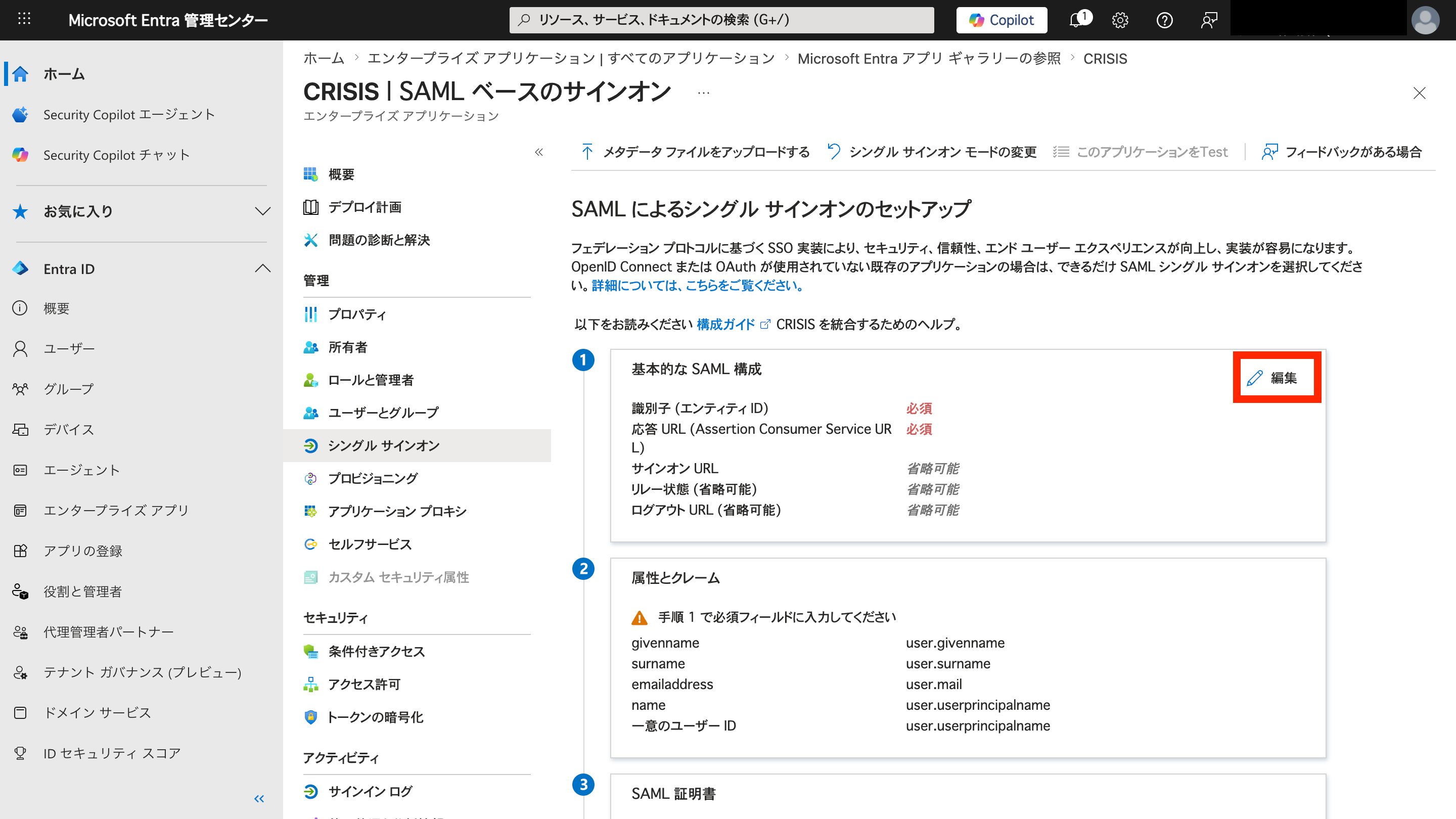
Task: Open the account avatar menu
Action: [1426, 20]
